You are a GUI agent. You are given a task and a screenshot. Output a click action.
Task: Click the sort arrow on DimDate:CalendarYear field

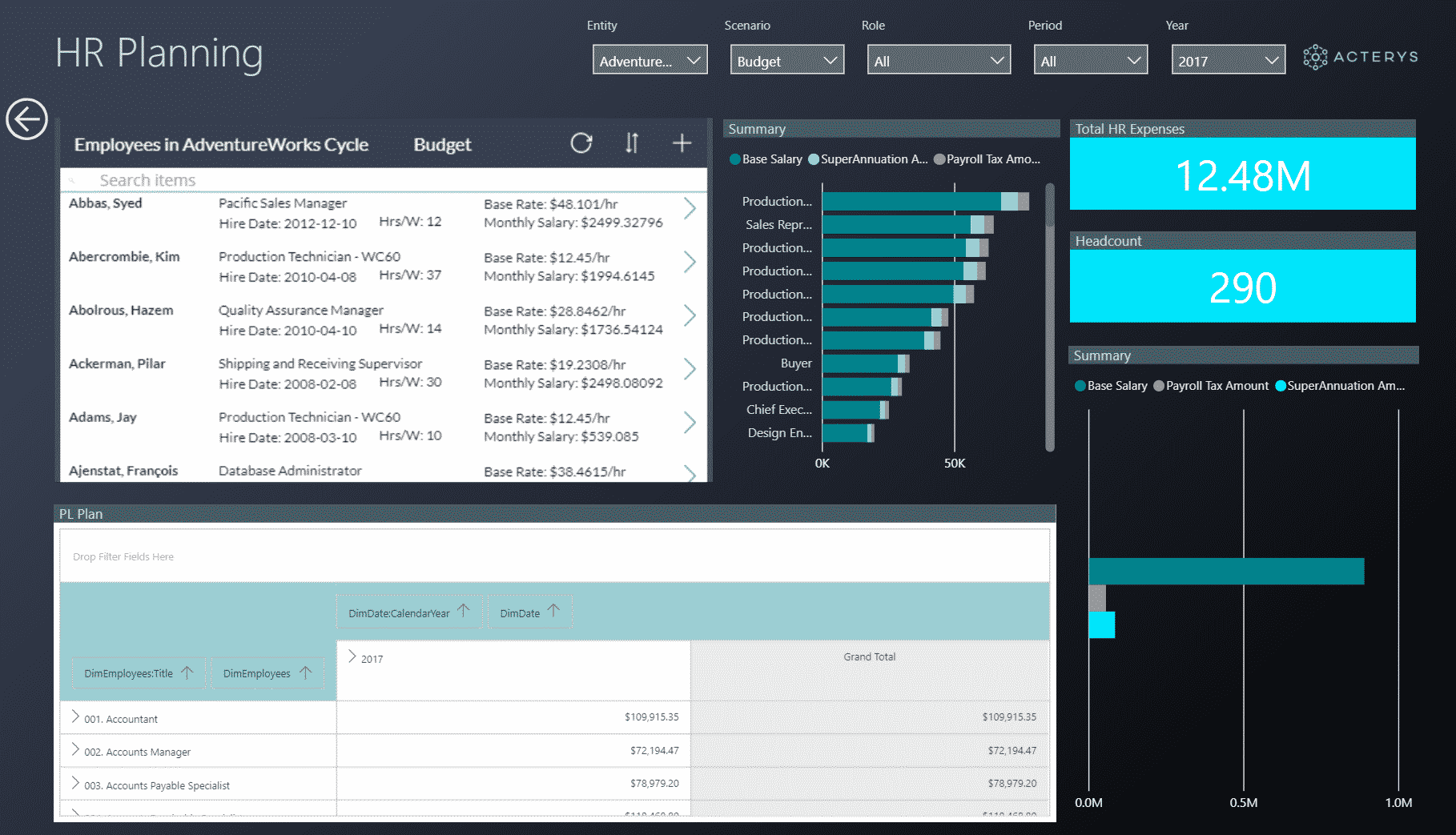[x=464, y=611]
